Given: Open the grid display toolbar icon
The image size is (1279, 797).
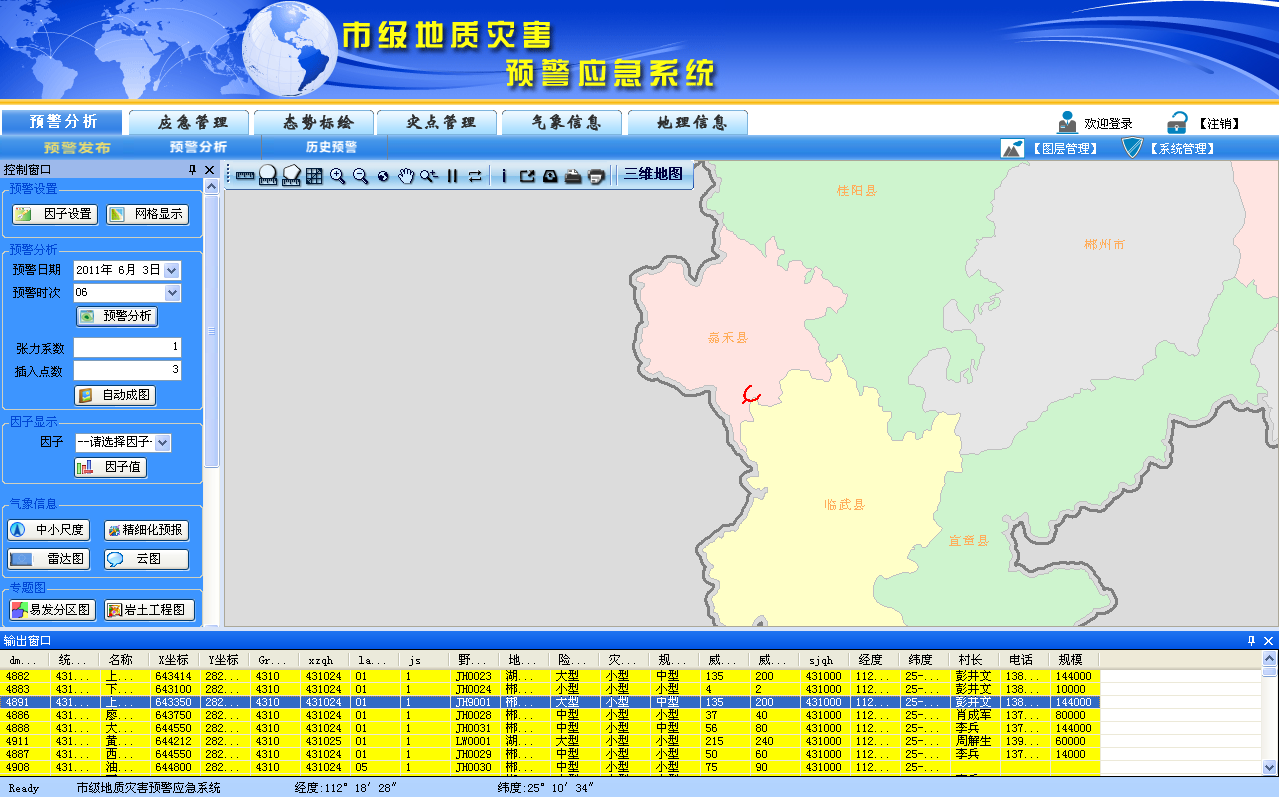Looking at the screenshot, I should [314, 175].
